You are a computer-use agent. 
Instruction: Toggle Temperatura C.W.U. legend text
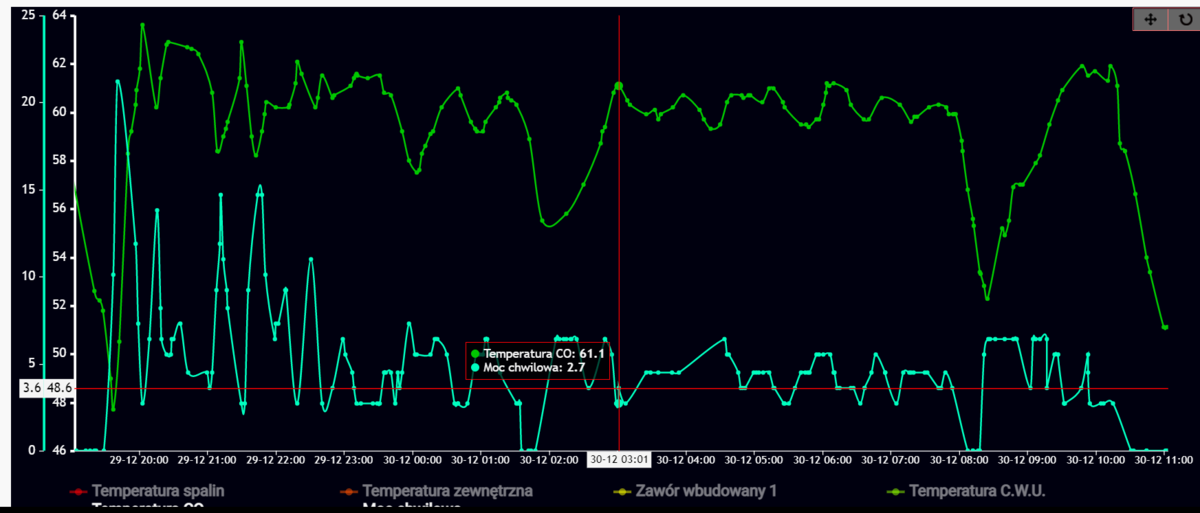pos(970,491)
